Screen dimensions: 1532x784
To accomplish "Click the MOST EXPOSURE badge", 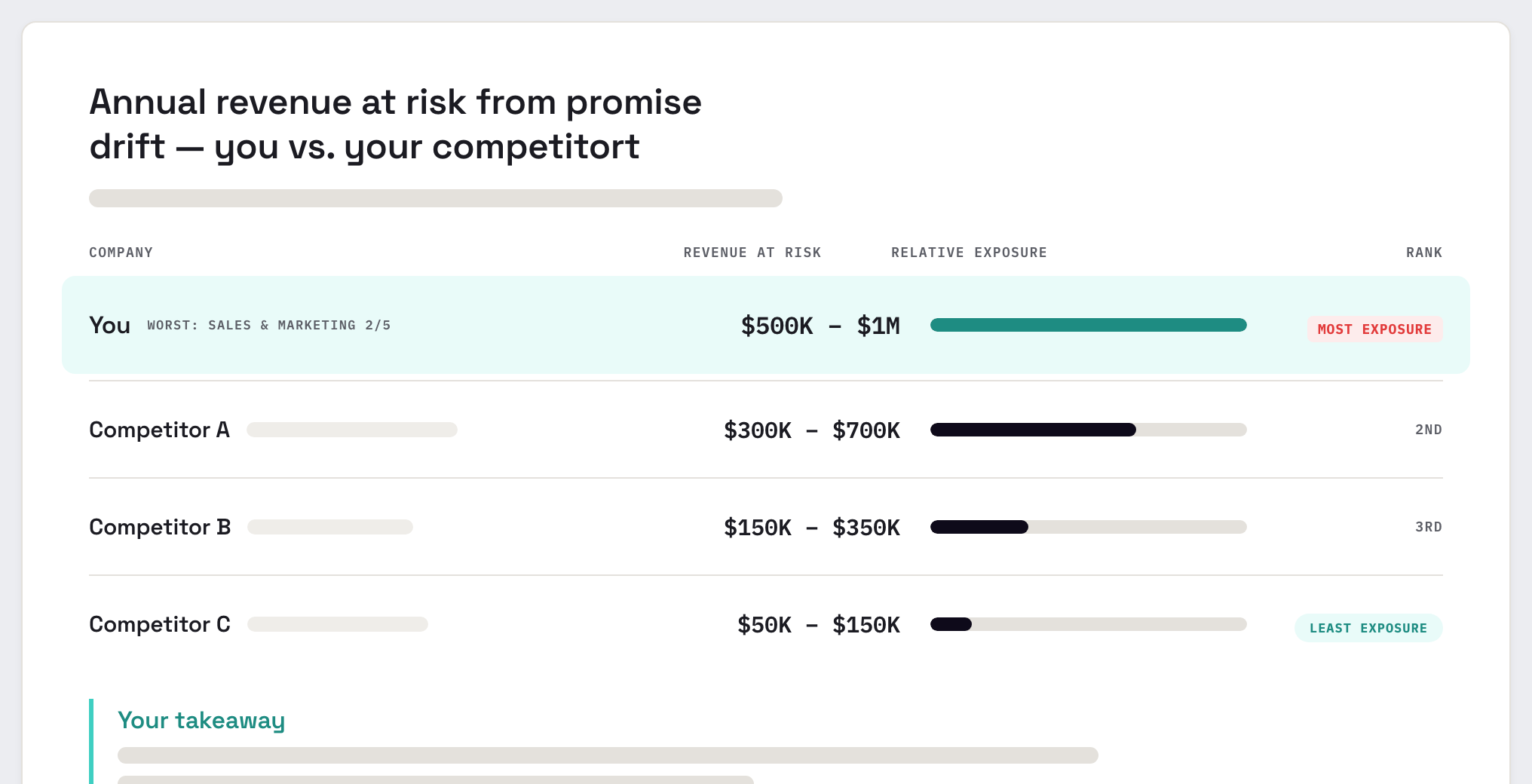I will click(x=1374, y=329).
